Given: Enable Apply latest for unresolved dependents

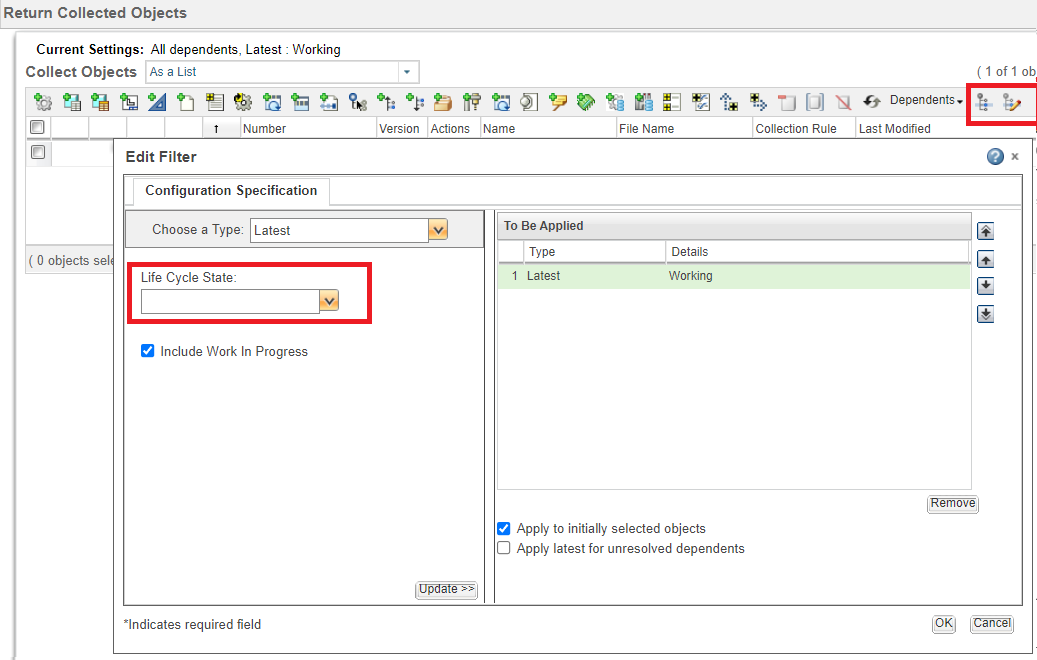Looking at the screenshot, I should (x=504, y=548).
